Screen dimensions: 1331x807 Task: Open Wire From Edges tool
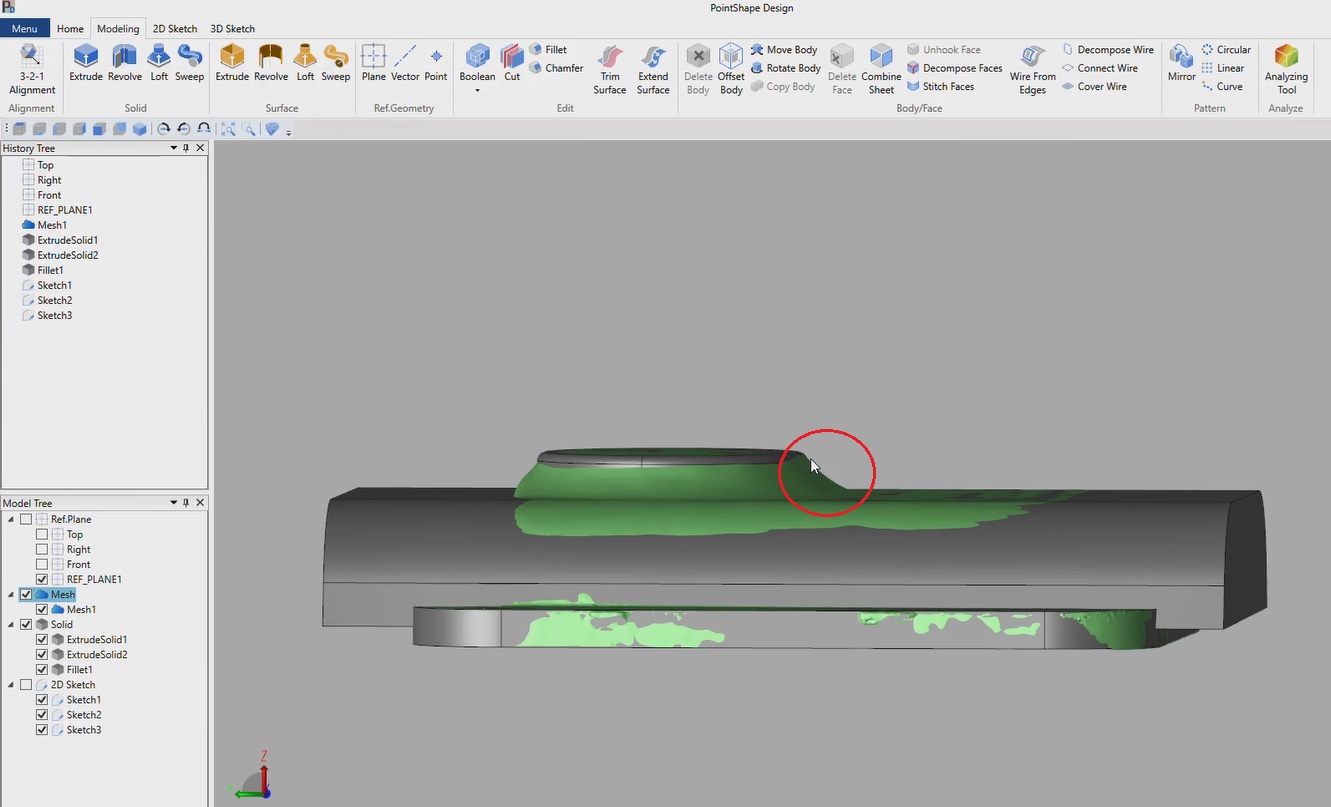(1033, 69)
